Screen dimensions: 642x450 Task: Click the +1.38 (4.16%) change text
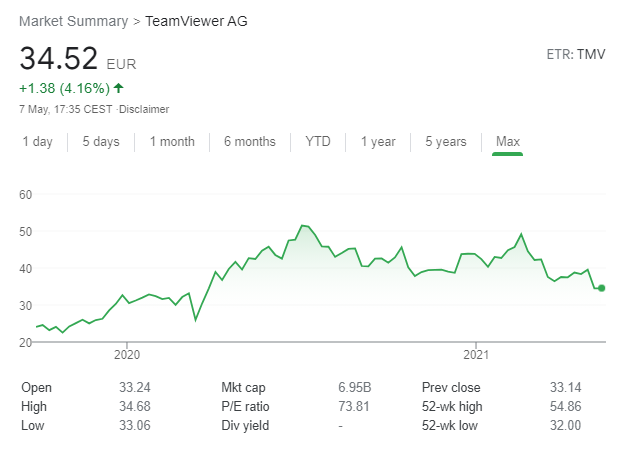pos(65,88)
